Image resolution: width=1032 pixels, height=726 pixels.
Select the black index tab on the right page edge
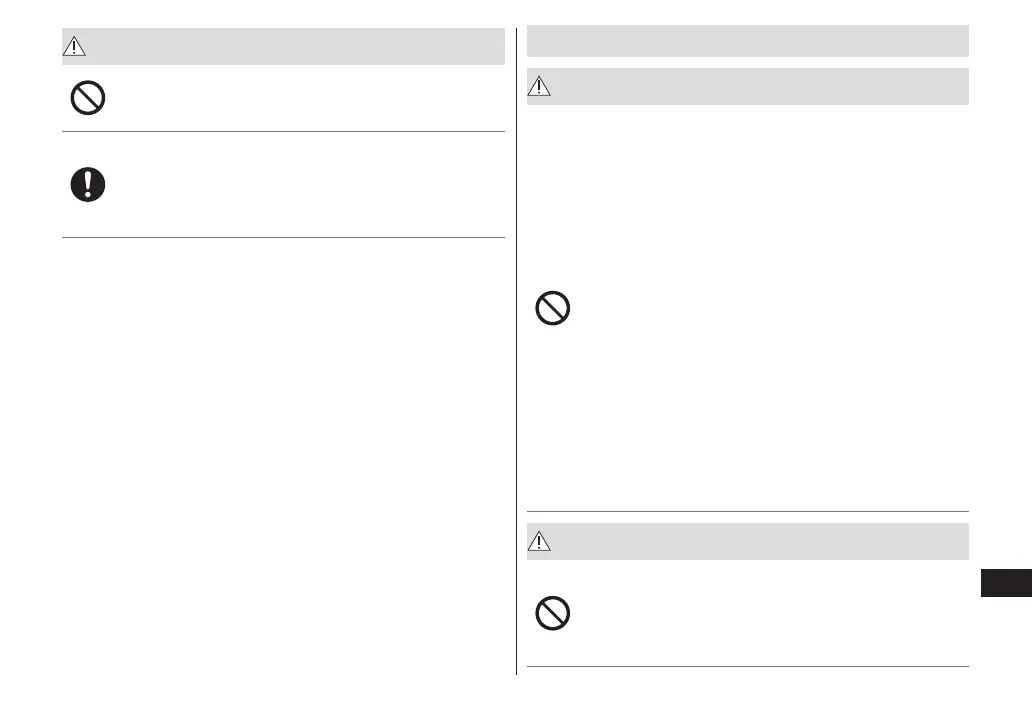[1005, 582]
